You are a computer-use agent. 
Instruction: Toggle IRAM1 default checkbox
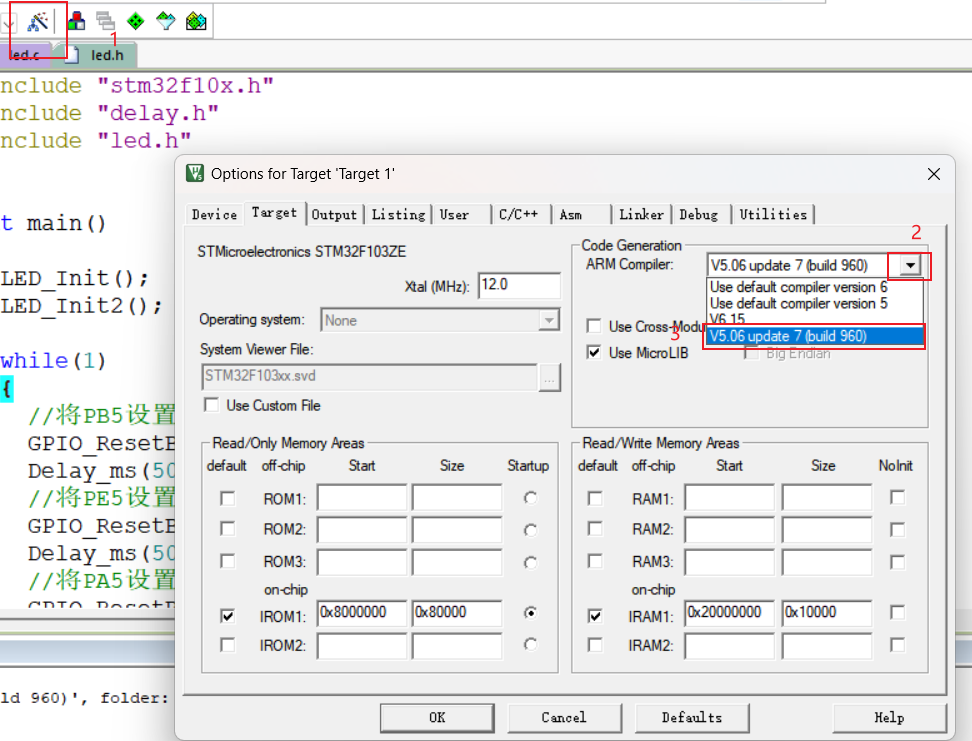point(595,616)
